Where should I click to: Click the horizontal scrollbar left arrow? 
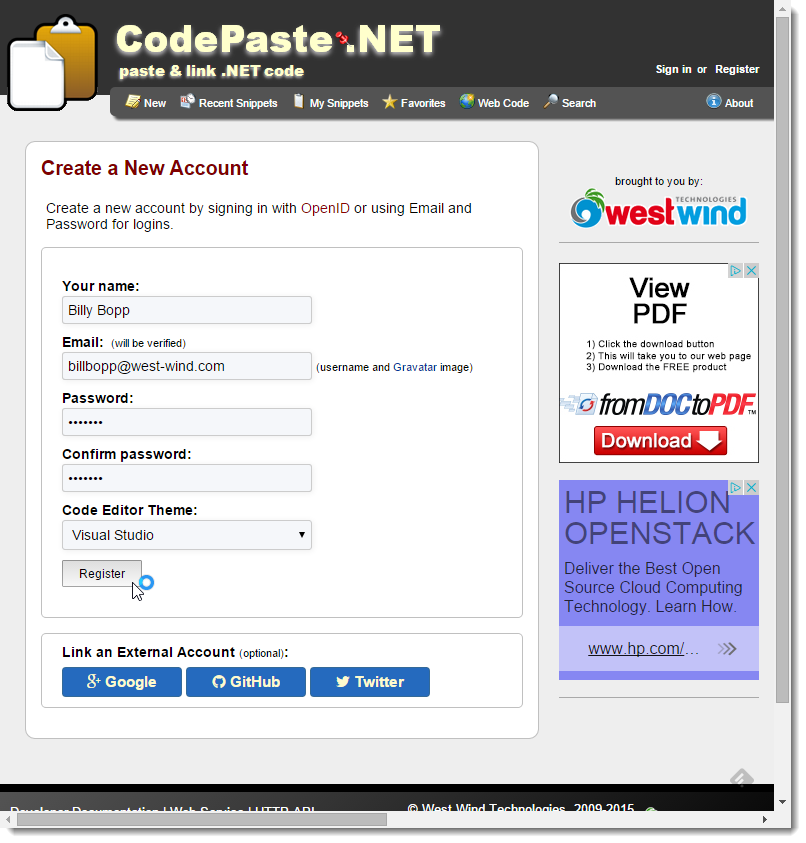point(8,820)
